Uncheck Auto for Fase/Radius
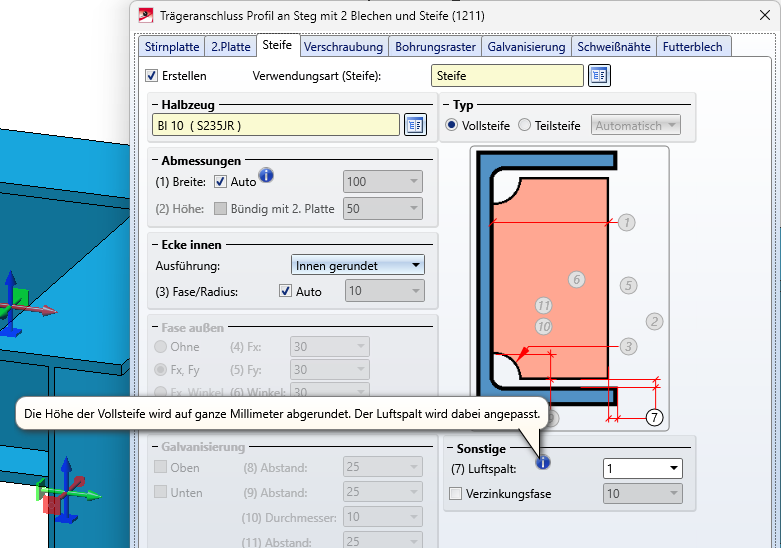The image size is (781, 548). coord(285,291)
